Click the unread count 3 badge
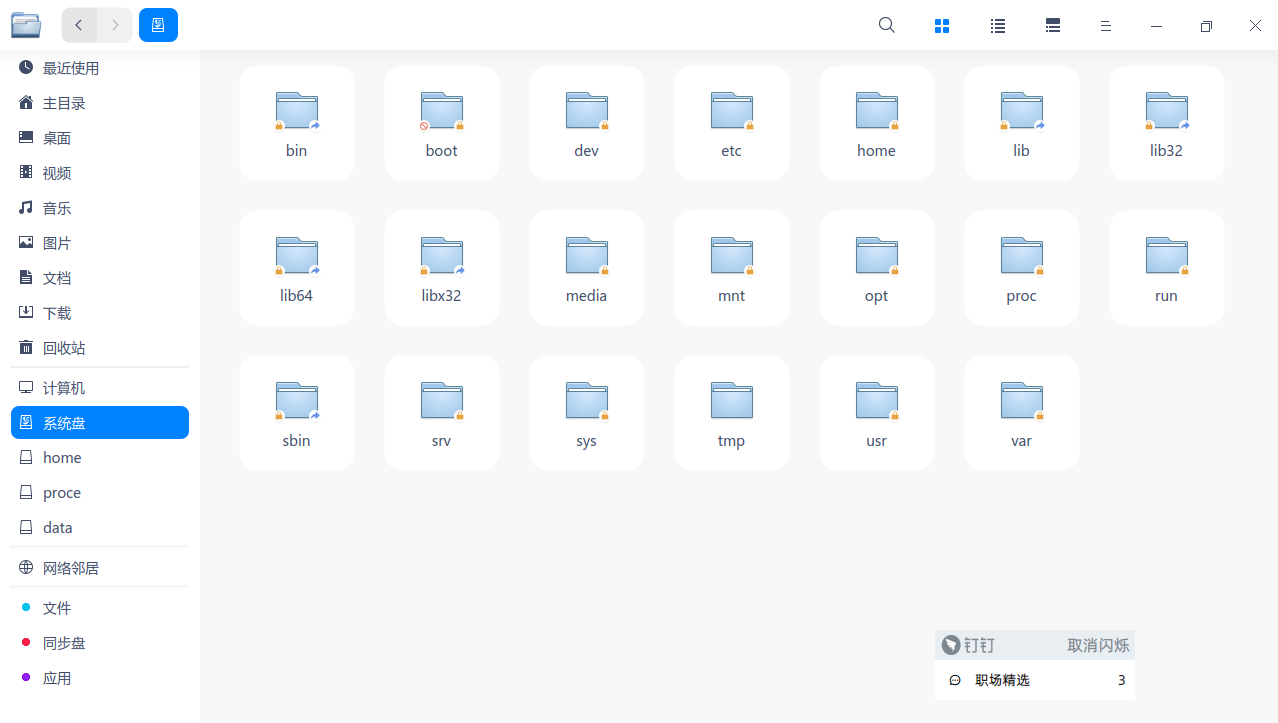 (1121, 680)
